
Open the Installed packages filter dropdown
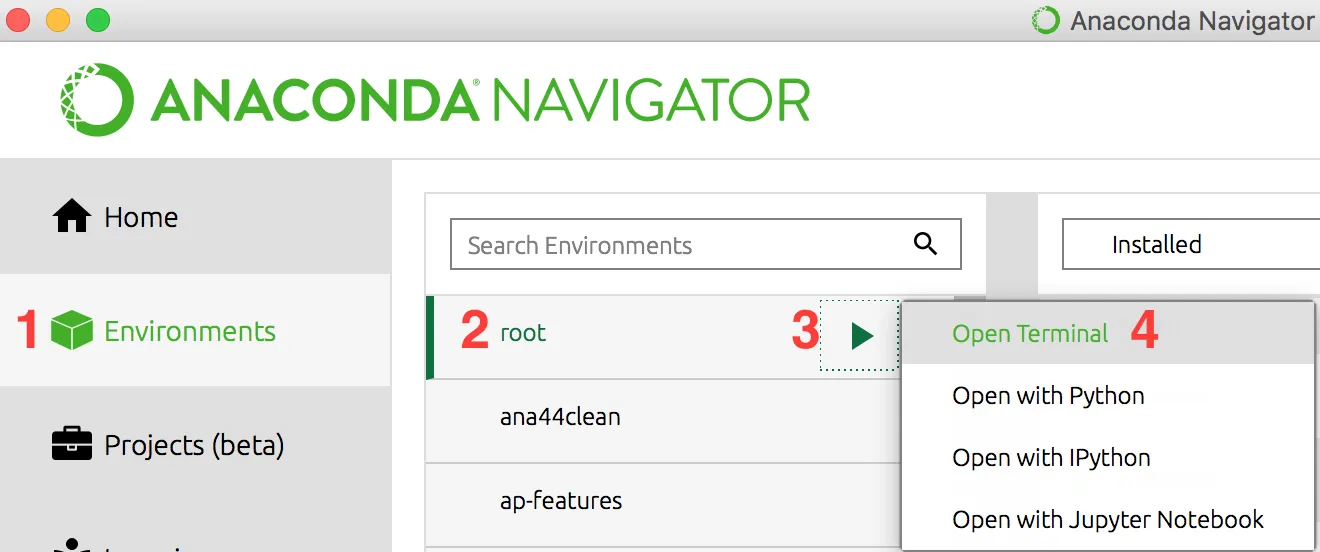tap(1190, 245)
